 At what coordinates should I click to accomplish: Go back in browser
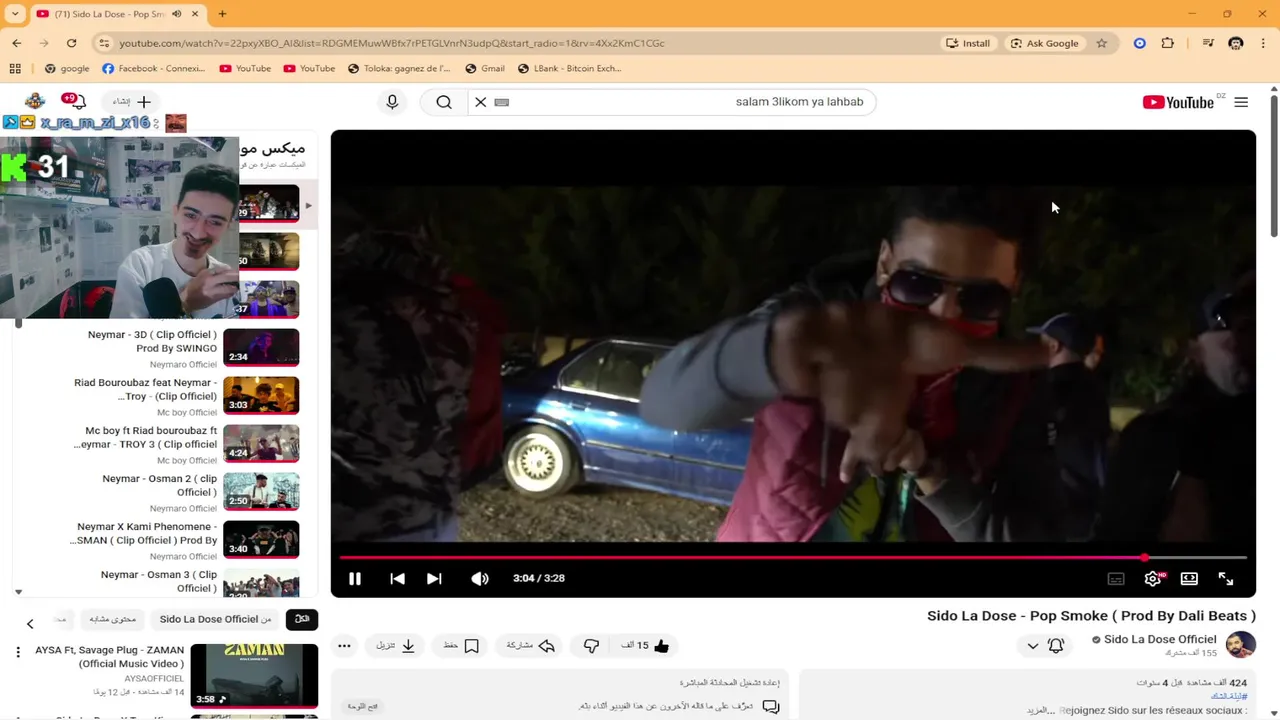click(17, 43)
